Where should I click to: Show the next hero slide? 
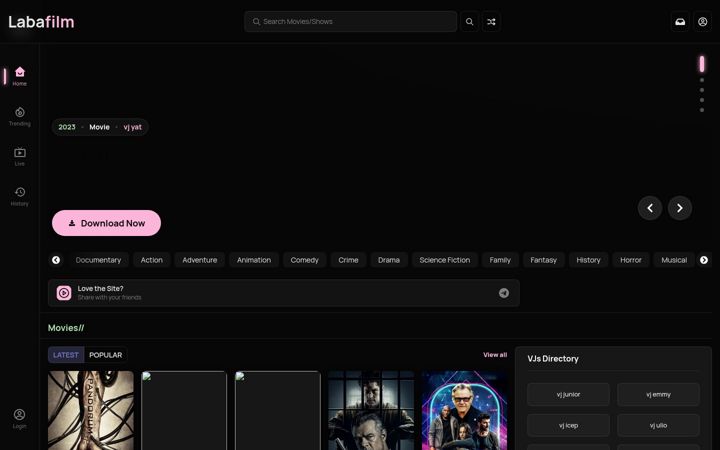tap(680, 208)
